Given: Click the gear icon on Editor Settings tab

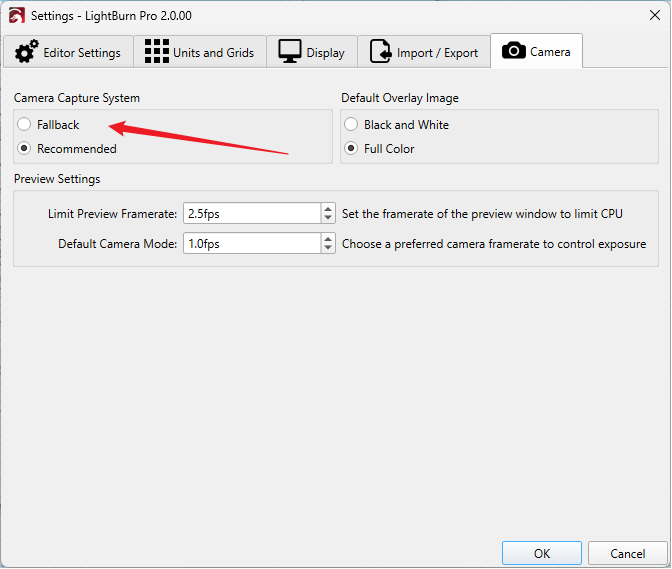Looking at the screenshot, I should 27,52.
